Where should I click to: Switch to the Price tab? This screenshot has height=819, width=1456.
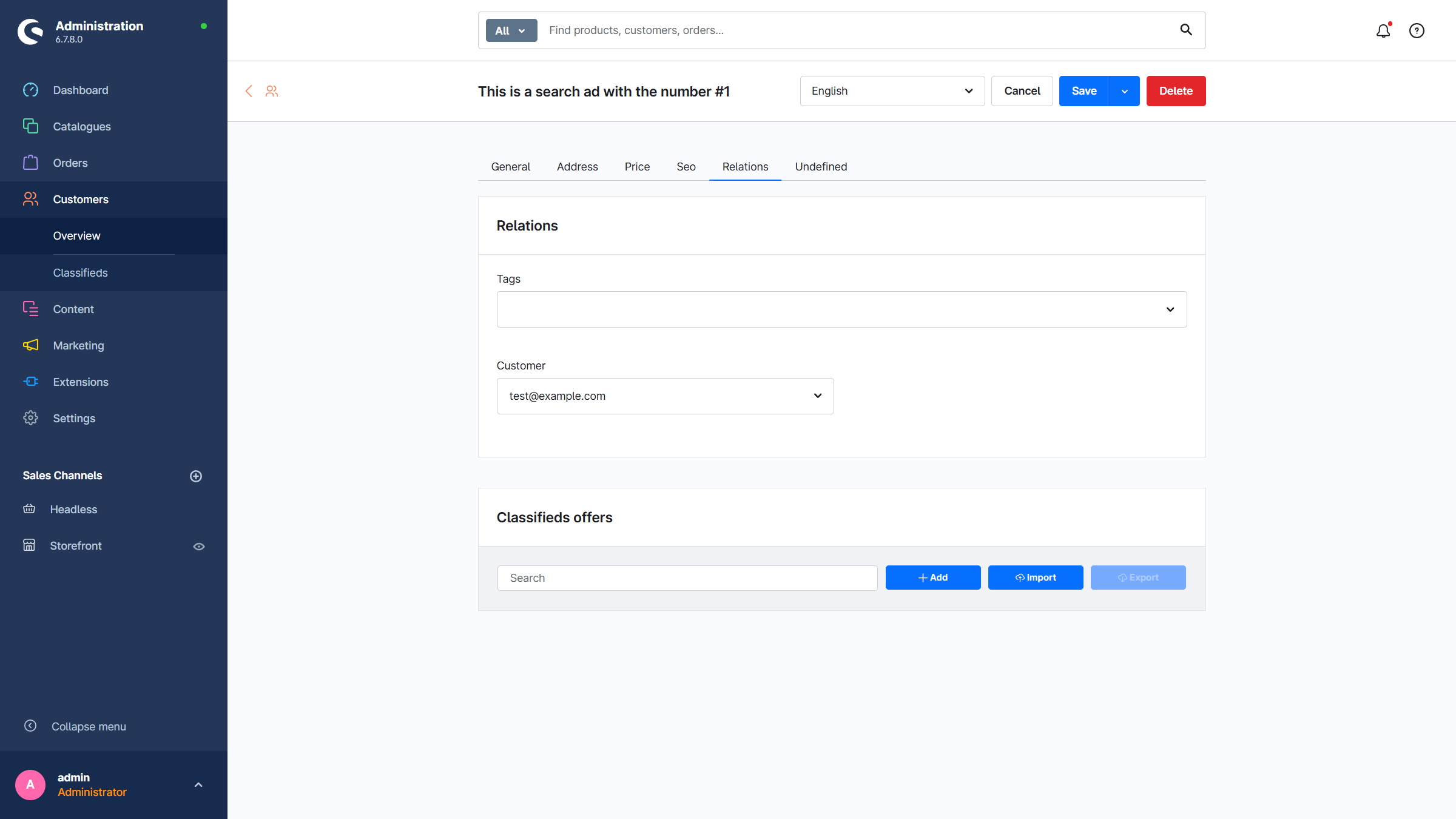point(637,167)
